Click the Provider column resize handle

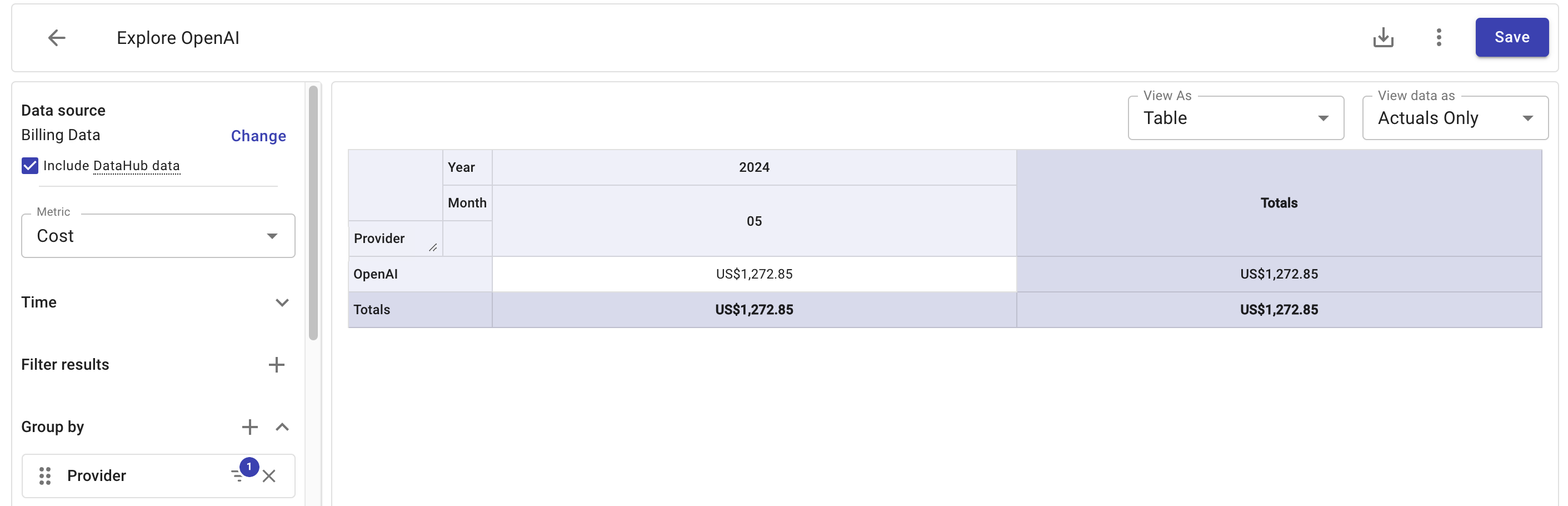433,247
